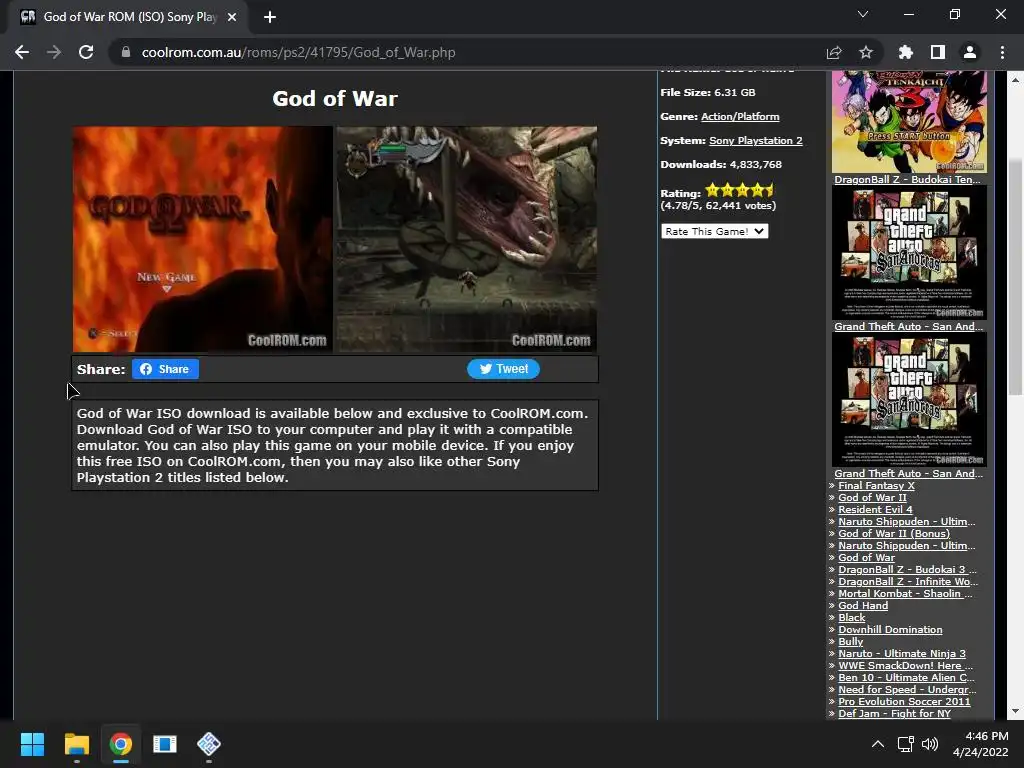
Task: Open Rate This Game dropdown
Action: click(x=714, y=231)
